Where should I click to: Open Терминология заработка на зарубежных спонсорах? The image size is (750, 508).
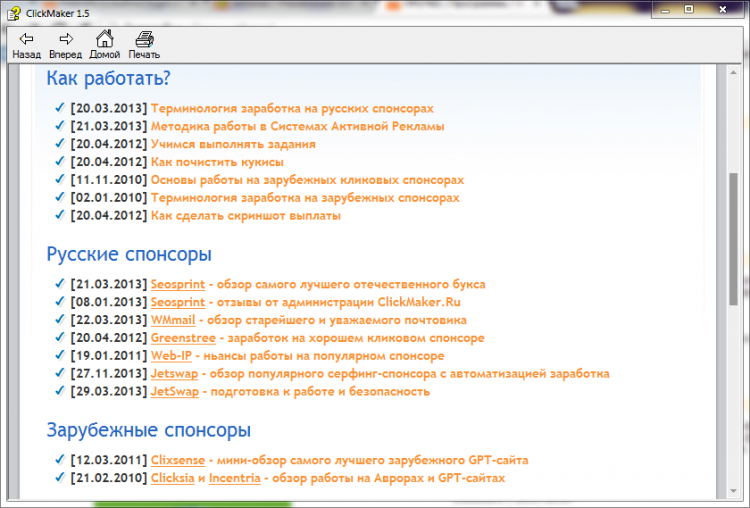(x=305, y=198)
